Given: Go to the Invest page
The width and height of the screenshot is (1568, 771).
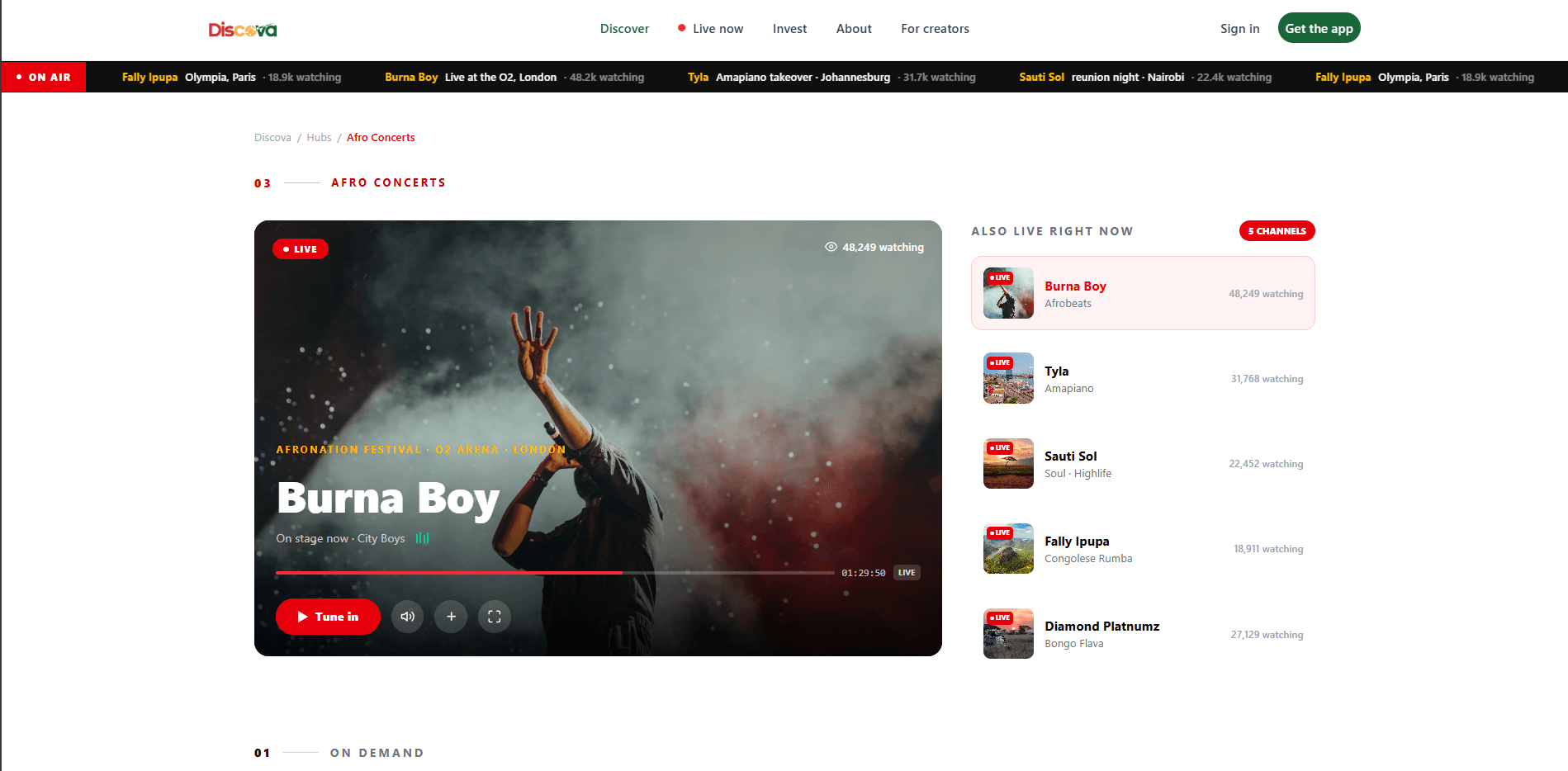Looking at the screenshot, I should (x=789, y=29).
